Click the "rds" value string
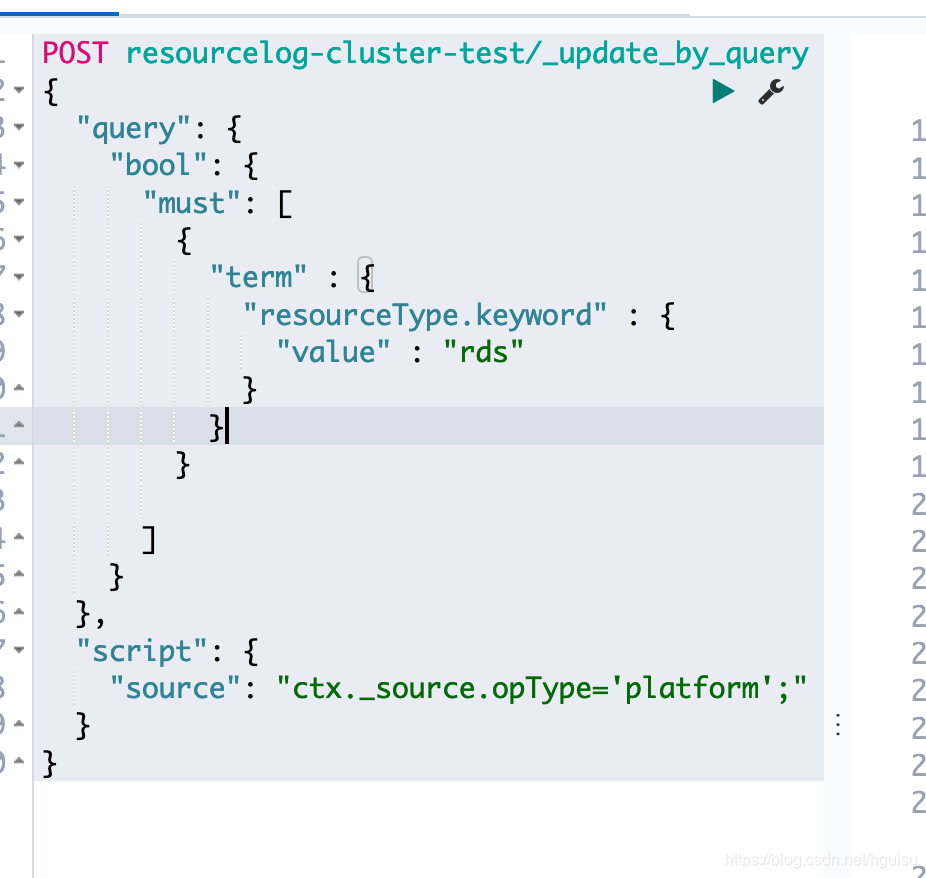 [x=482, y=352]
